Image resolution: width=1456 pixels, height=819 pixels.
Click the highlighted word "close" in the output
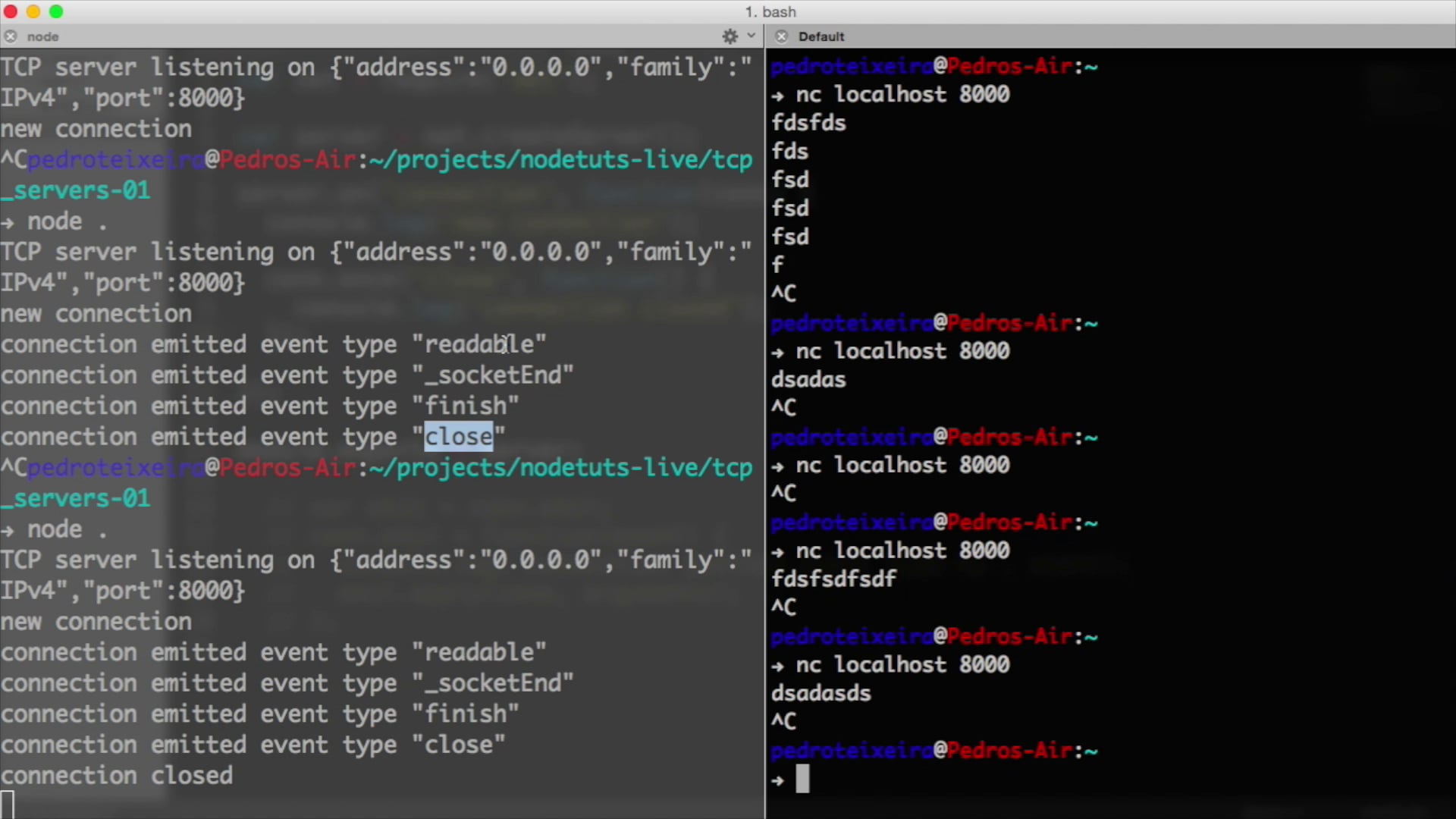[458, 436]
